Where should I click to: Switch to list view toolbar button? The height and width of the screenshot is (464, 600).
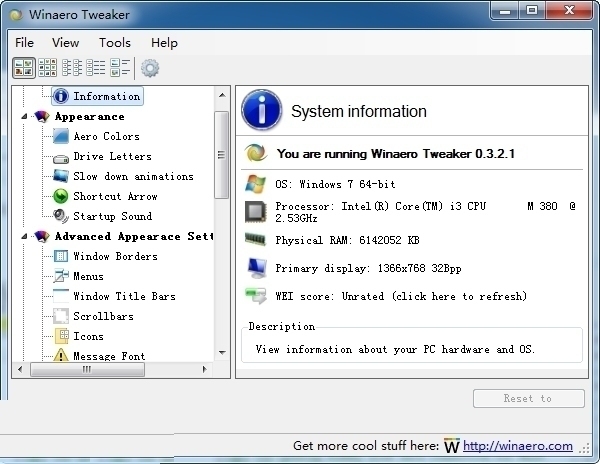point(72,68)
